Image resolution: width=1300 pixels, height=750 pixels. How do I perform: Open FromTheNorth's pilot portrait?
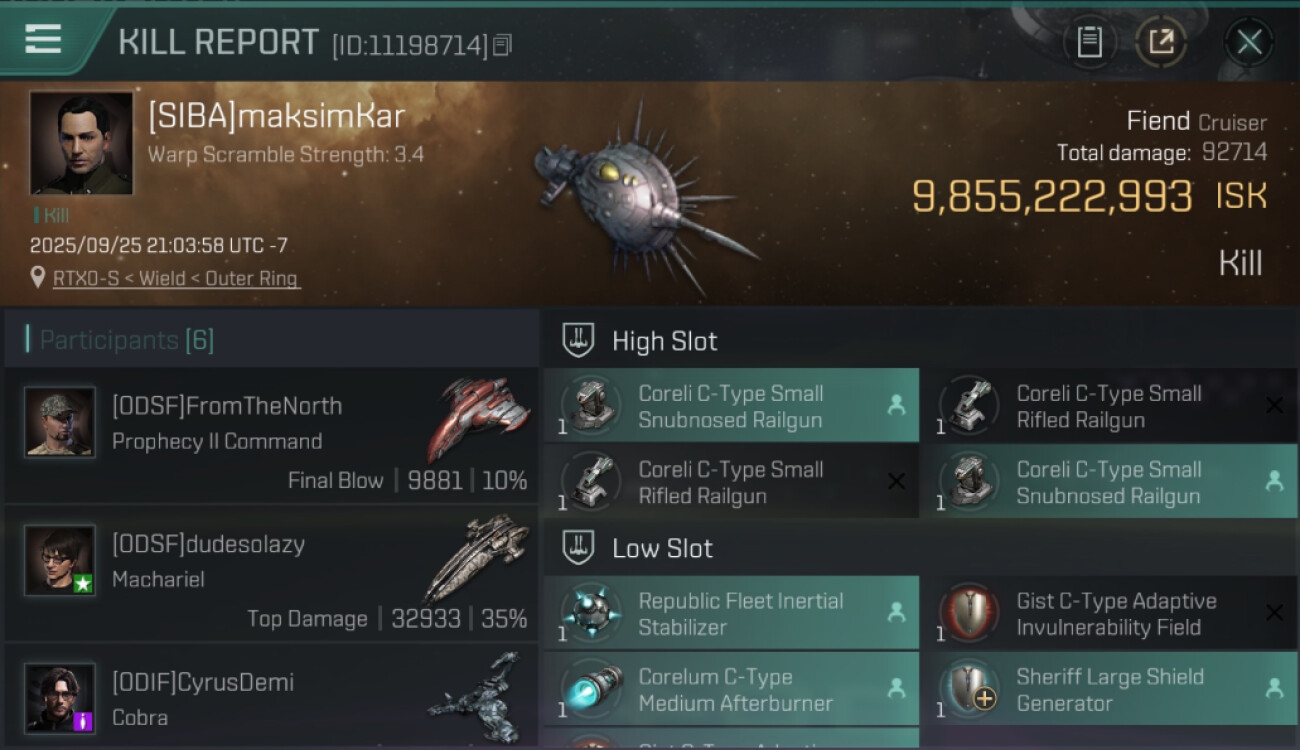60,422
